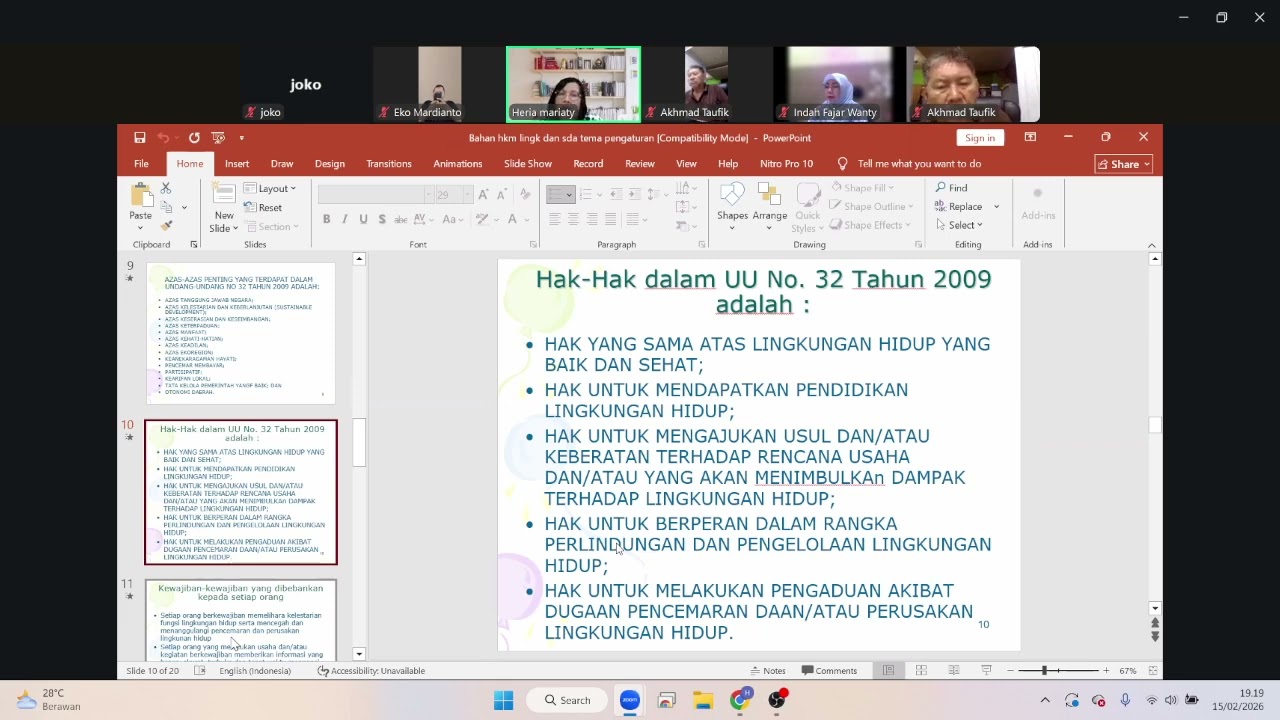1280x720 pixels.
Task: Click the Save icon in quick access toolbar
Action: tap(140, 137)
